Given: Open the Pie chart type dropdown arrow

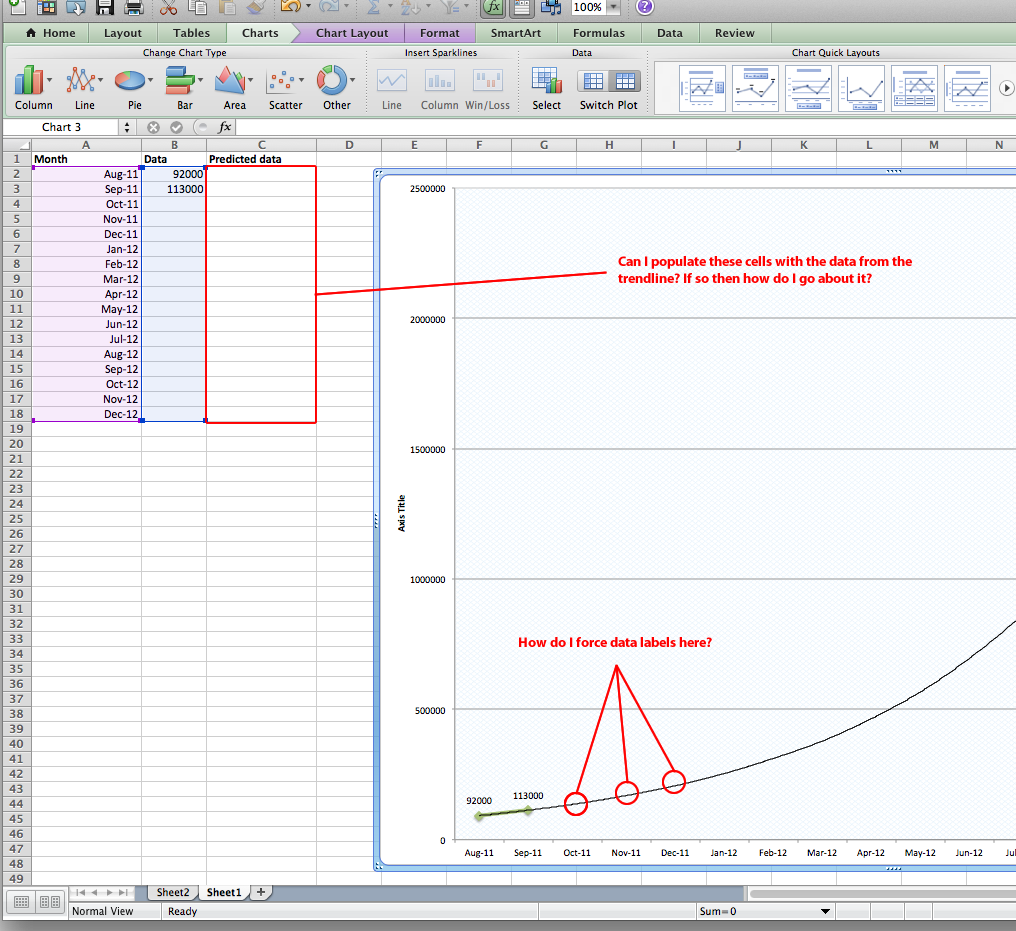Looking at the screenshot, I should click(x=150, y=80).
